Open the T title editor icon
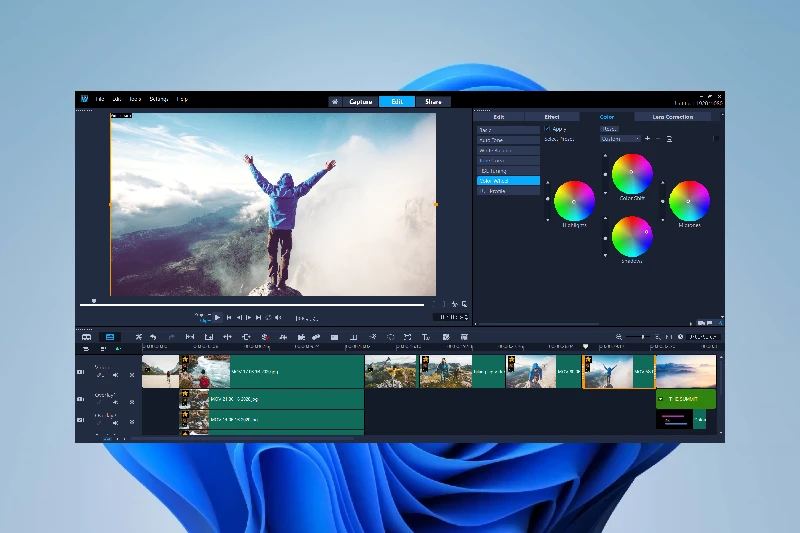Viewport: 800px width, 533px height. click(x=426, y=337)
